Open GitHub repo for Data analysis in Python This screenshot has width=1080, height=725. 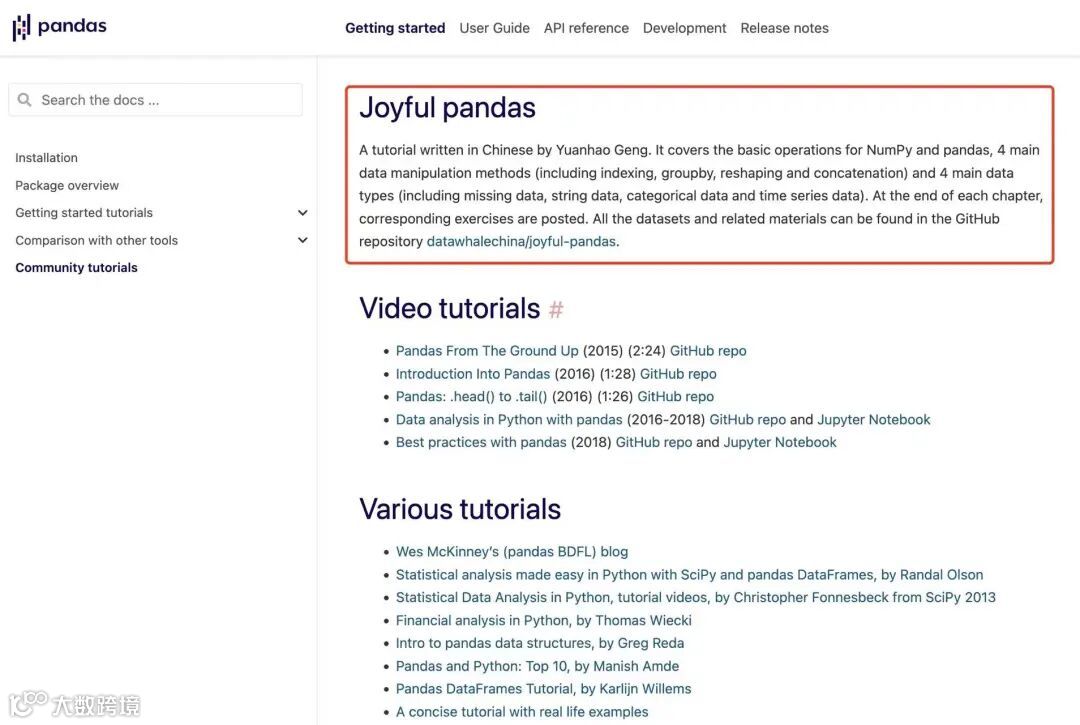coord(747,420)
